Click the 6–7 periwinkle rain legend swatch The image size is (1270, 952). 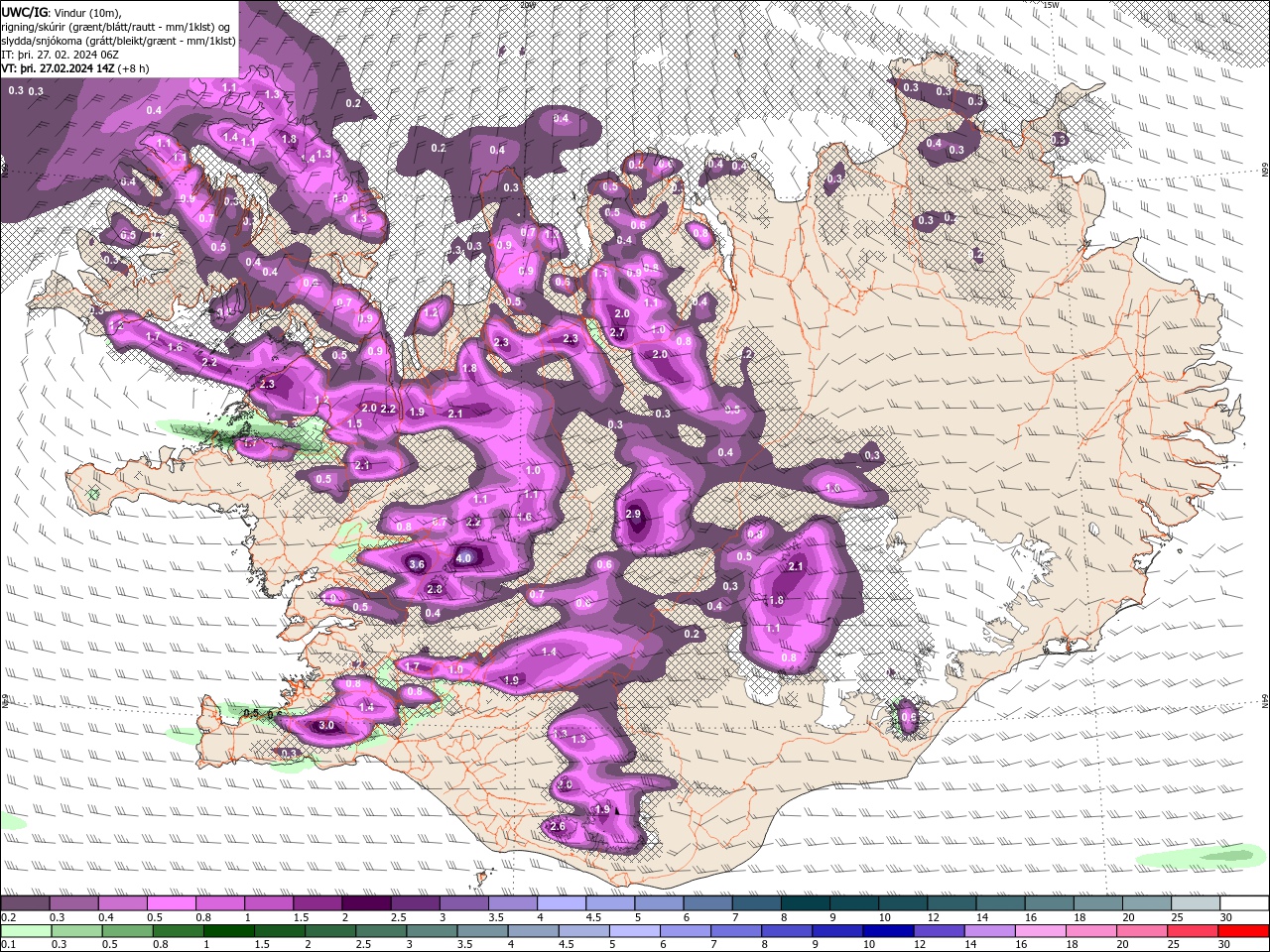(688, 931)
